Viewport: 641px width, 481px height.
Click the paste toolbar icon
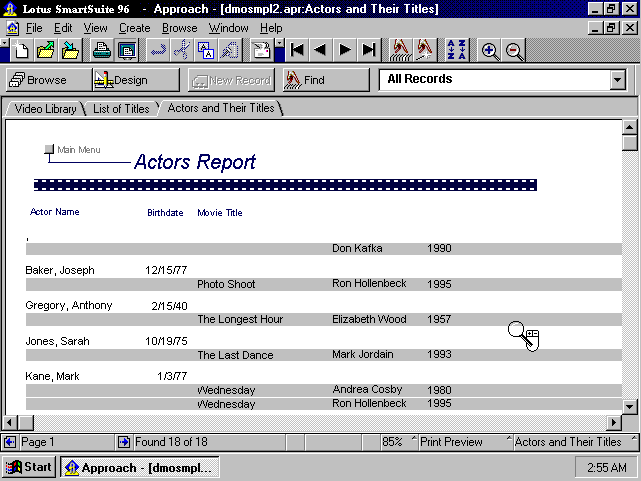click(x=230, y=50)
